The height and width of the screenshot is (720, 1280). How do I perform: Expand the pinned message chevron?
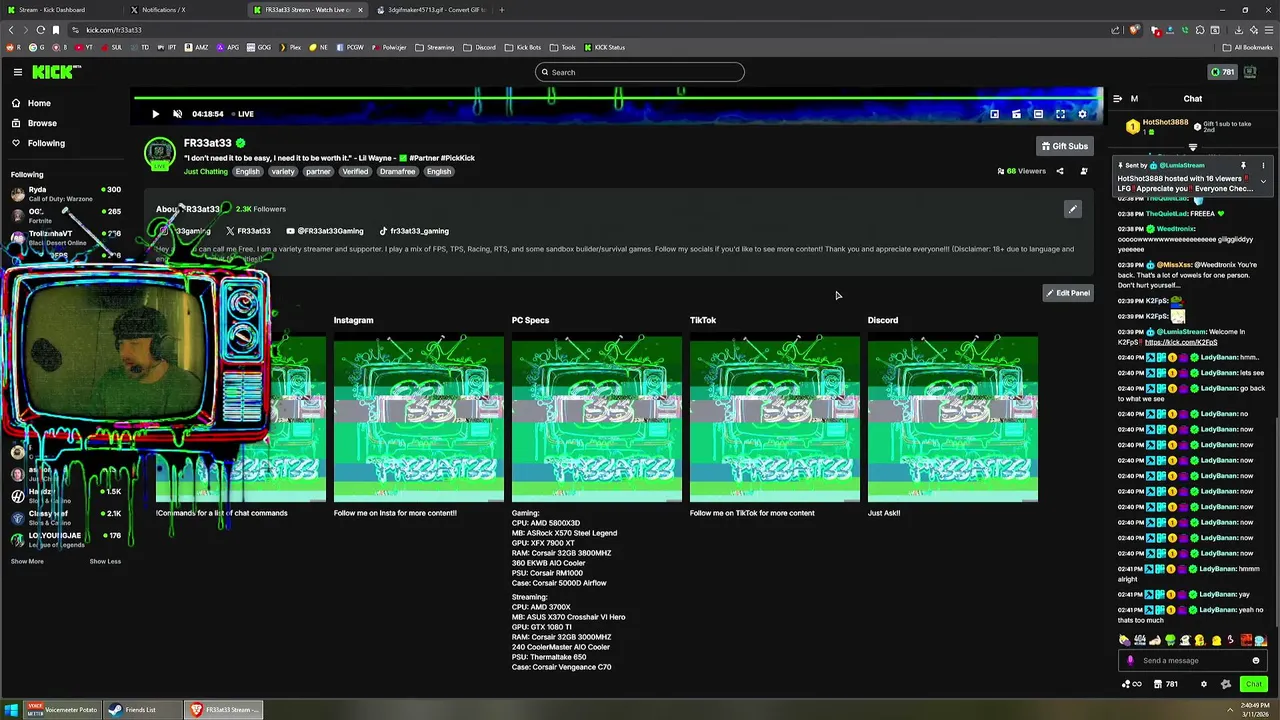1263,182
